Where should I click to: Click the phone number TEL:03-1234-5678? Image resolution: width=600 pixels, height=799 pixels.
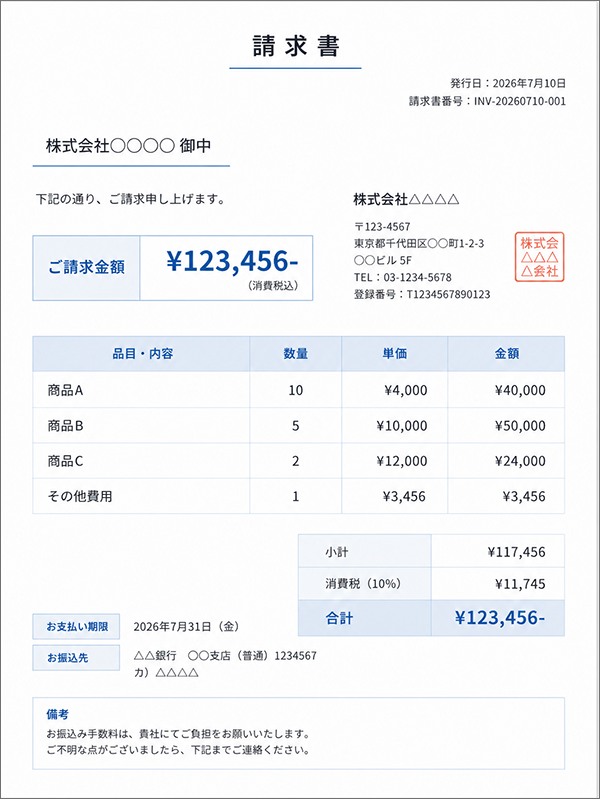(x=403, y=277)
